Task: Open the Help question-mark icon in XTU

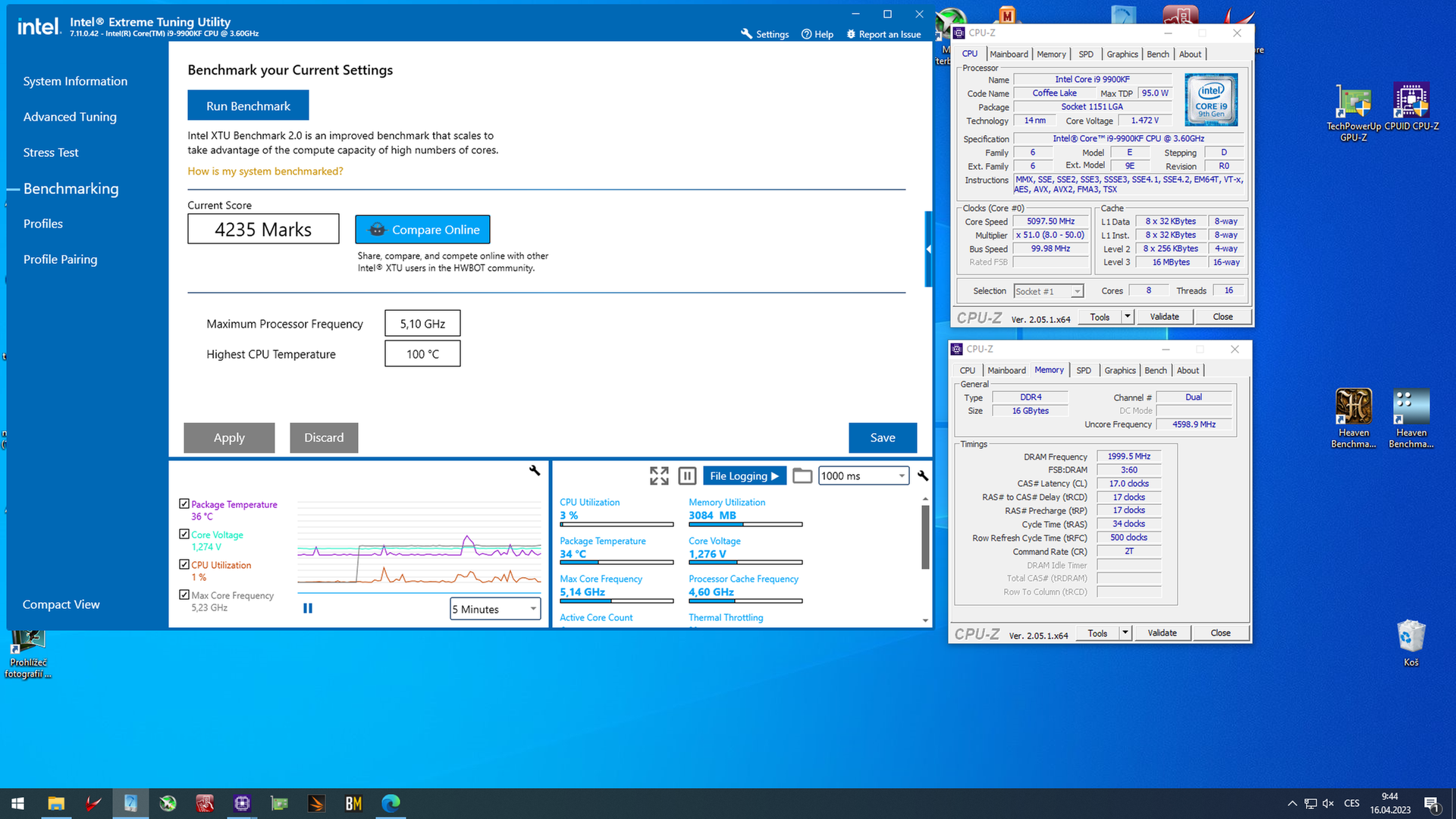Action: [x=806, y=34]
